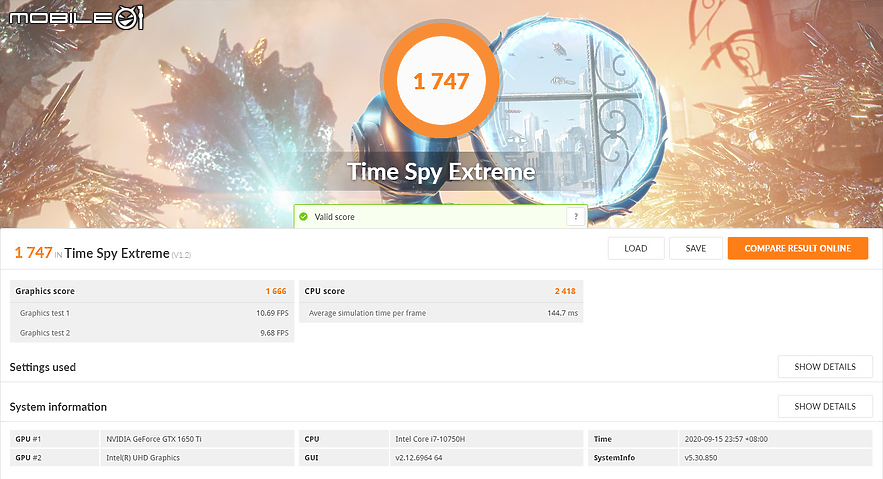
Task: Open the question mark help button
Action: (x=576, y=216)
